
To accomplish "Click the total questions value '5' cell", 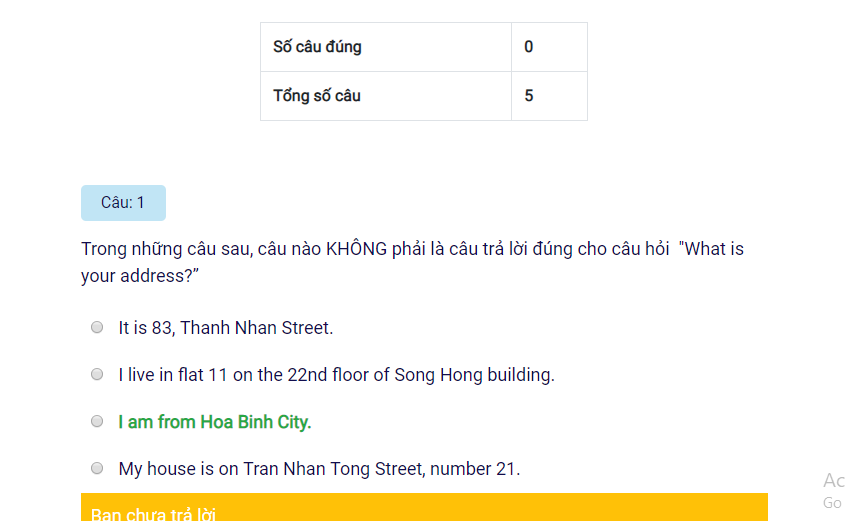I will coord(549,96).
